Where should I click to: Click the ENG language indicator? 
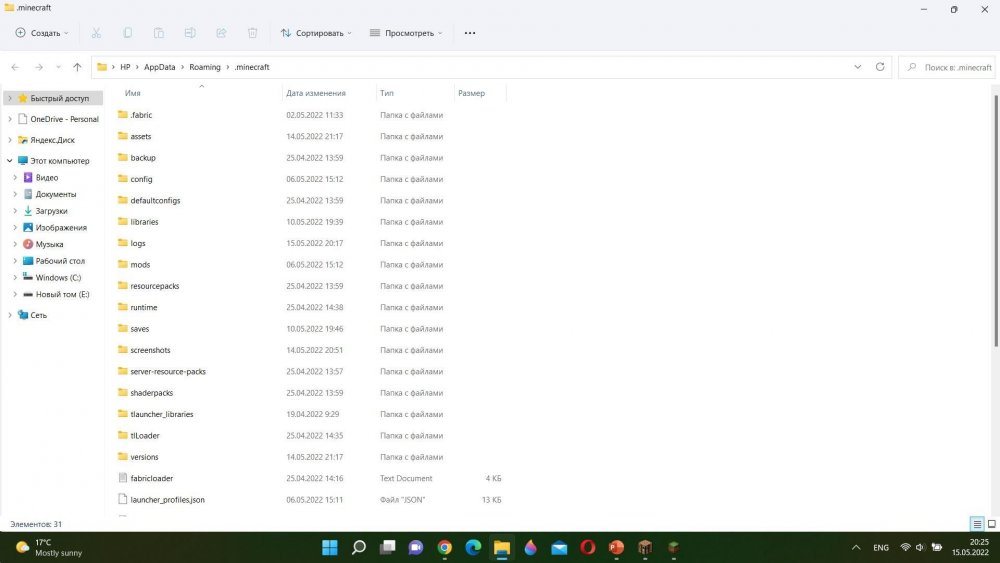click(881, 548)
